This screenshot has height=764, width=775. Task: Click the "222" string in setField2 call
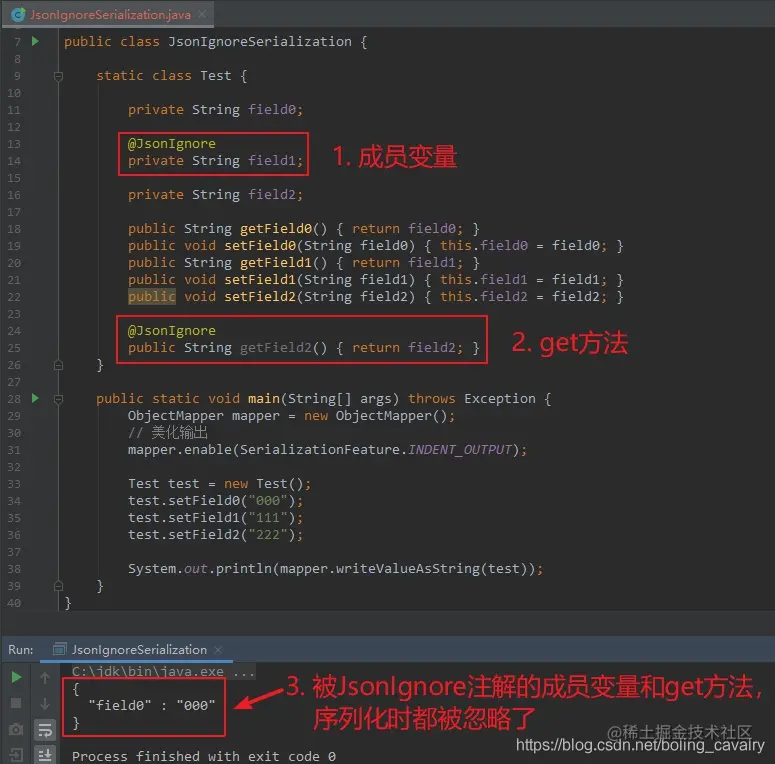click(x=268, y=535)
